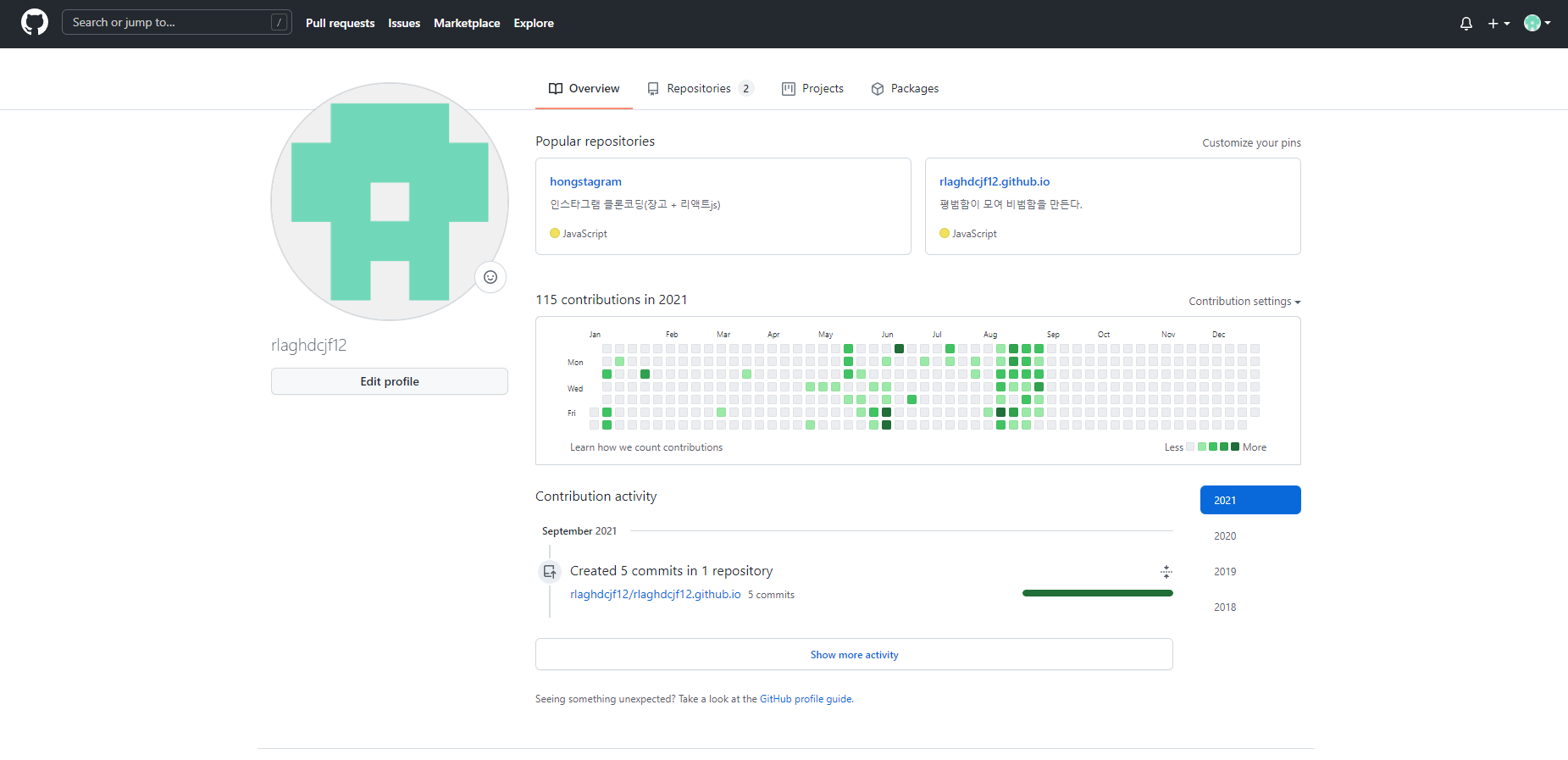Open Marketplace in top navigation
The image size is (1568, 760).
point(467,23)
